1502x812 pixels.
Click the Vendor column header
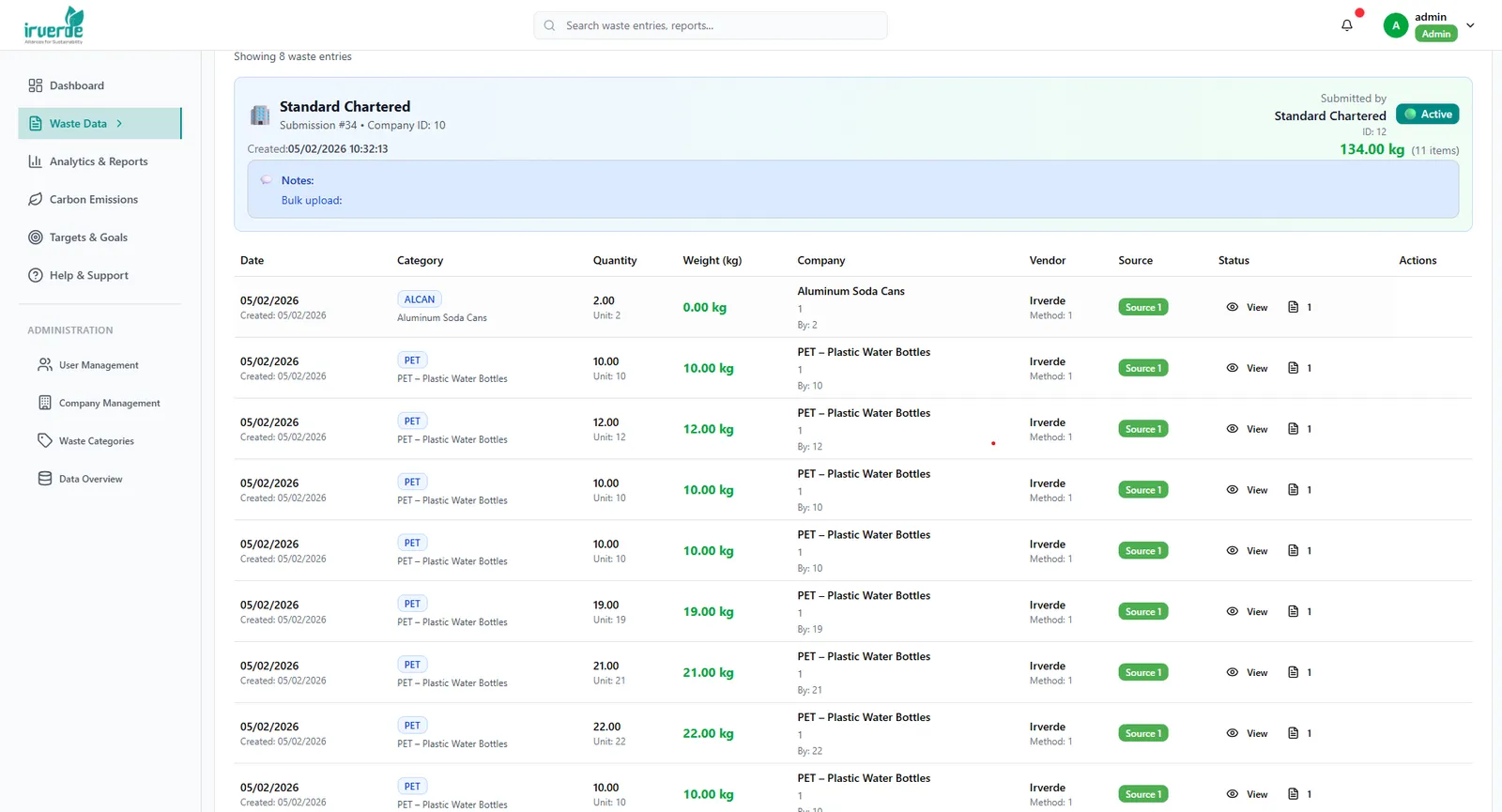coord(1048,260)
